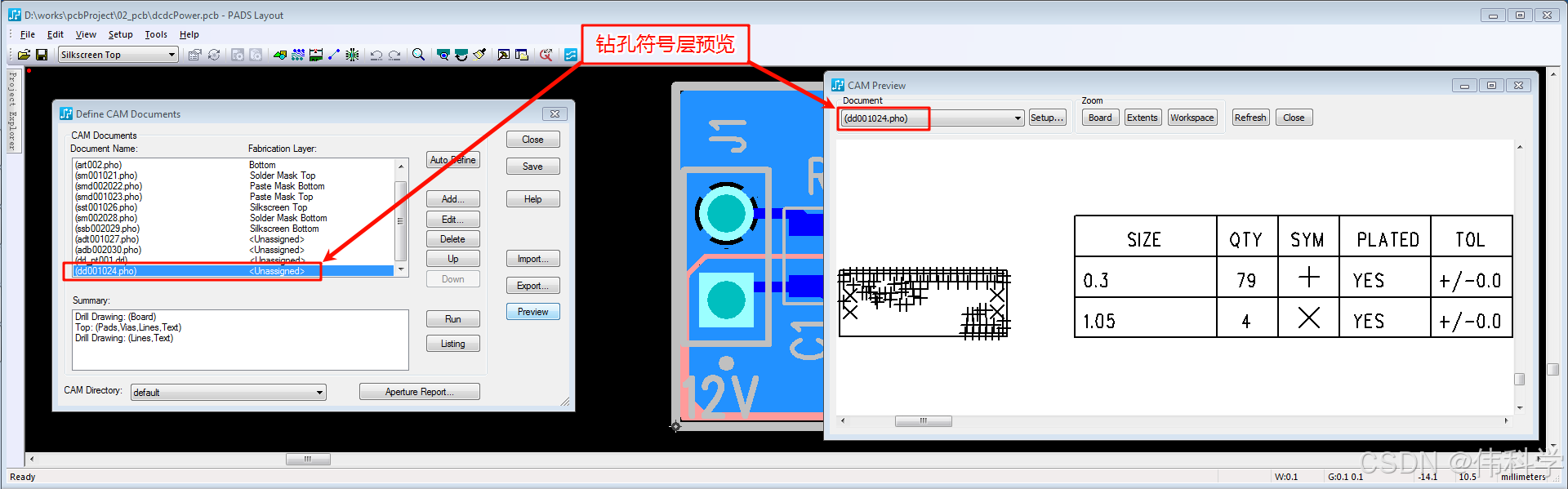The width and height of the screenshot is (1568, 489).
Task: Click the Up button
Action: coord(453,259)
